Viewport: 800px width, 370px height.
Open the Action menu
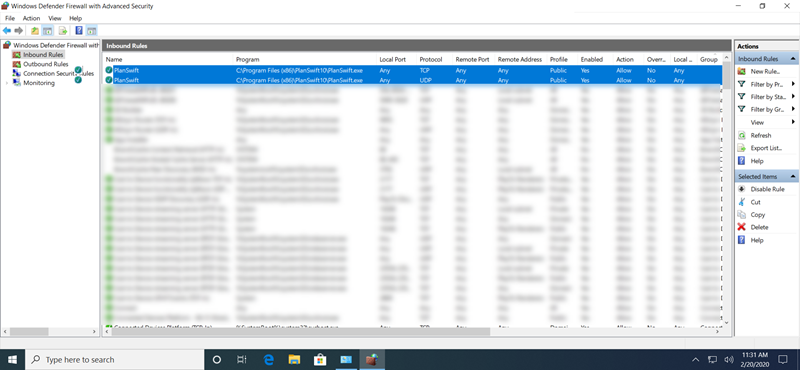point(32,18)
